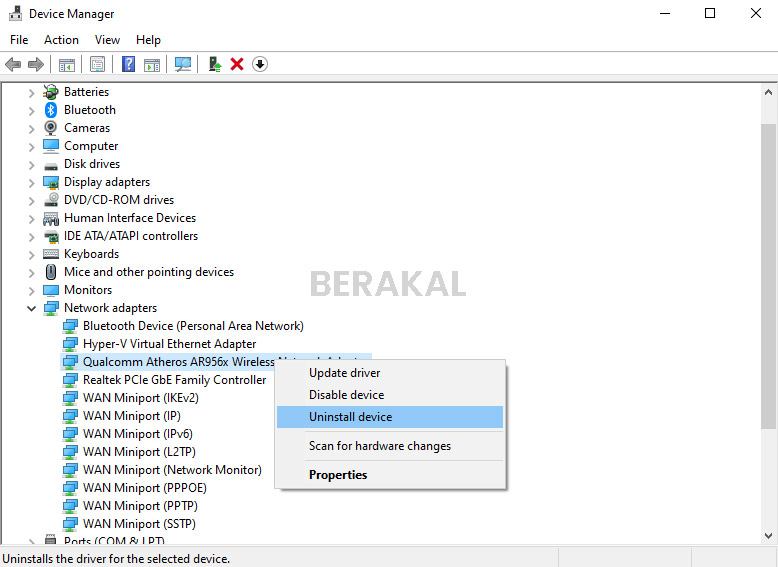
Task: Open the Action menu
Action: (61, 40)
